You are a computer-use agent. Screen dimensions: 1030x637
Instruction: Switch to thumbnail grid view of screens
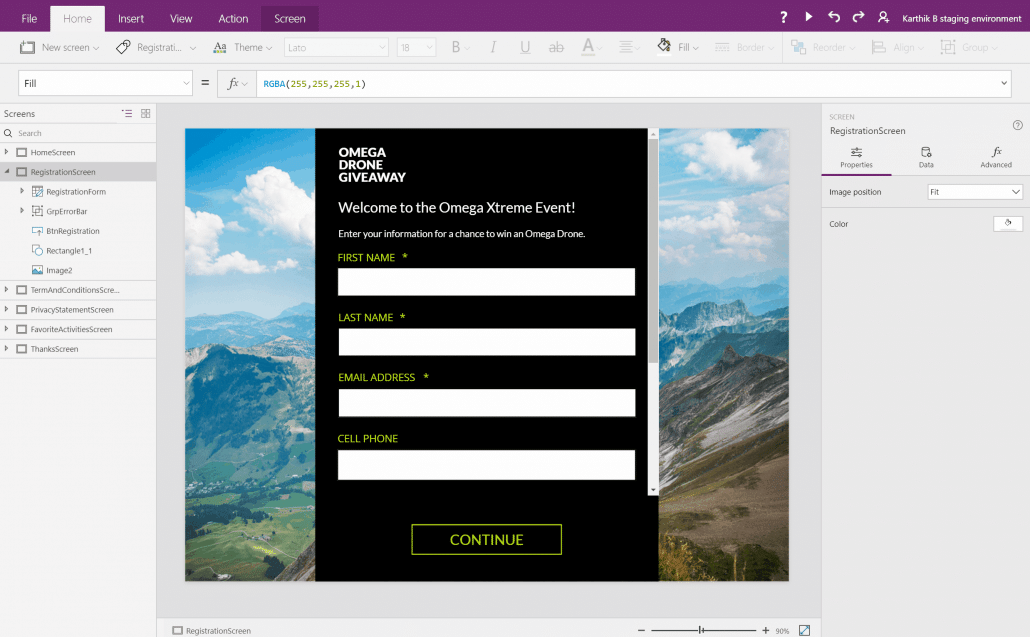click(145, 114)
